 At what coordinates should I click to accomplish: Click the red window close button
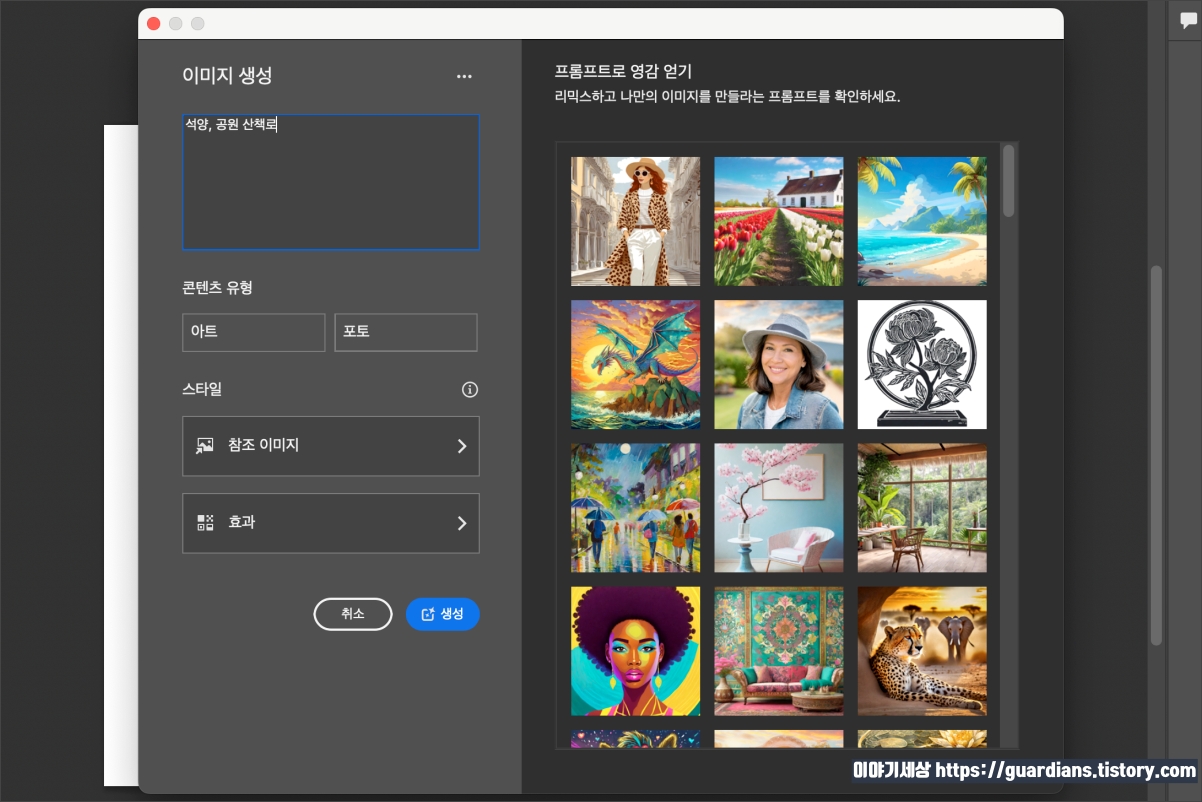coord(153,23)
